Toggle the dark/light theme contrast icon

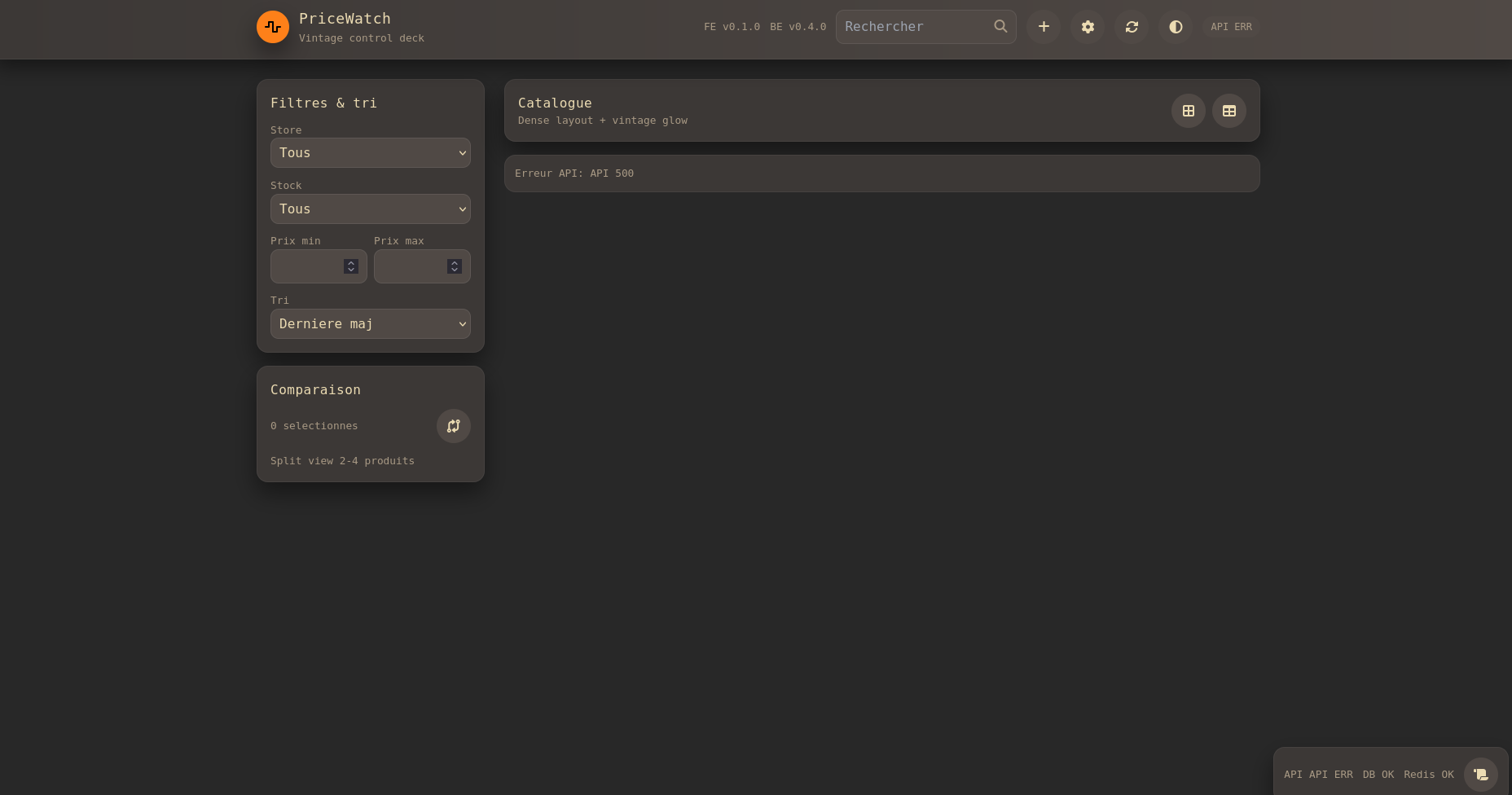pyautogui.click(x=1176, y=27)
